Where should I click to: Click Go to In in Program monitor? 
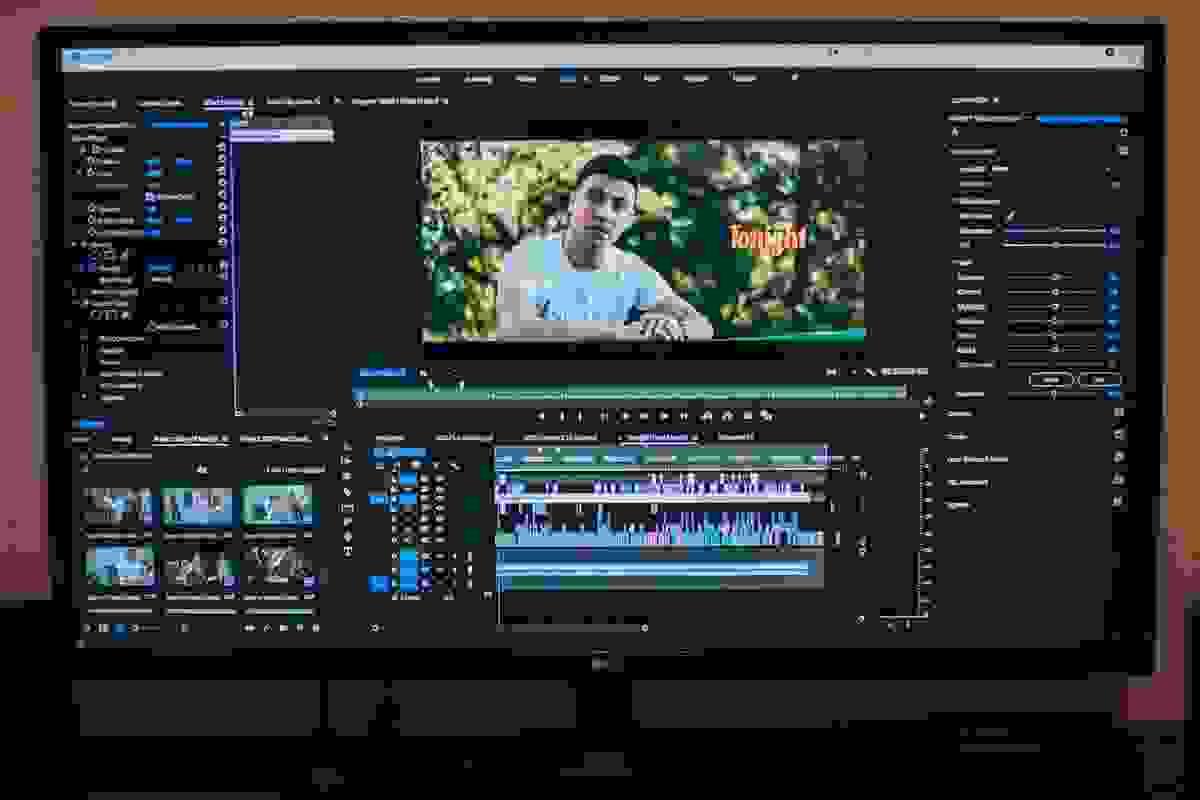coord(604,416)
